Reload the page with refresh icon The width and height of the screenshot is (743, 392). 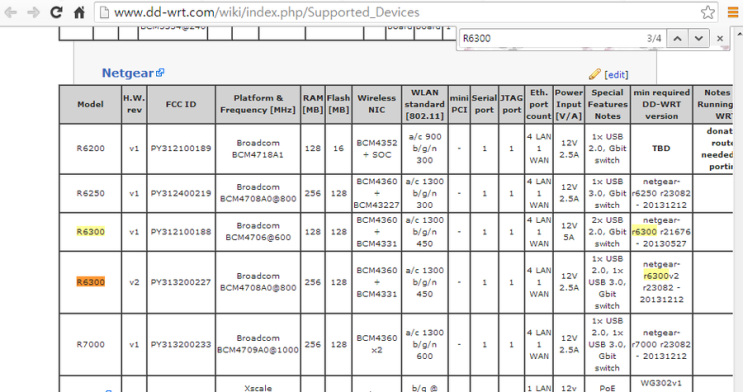click(56, 12)
